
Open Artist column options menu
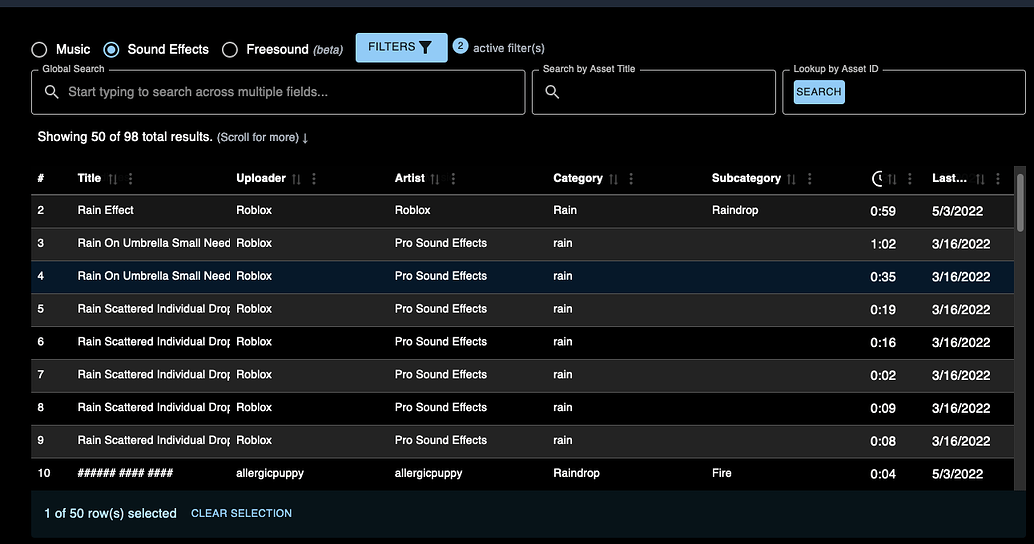click(453, 179)
